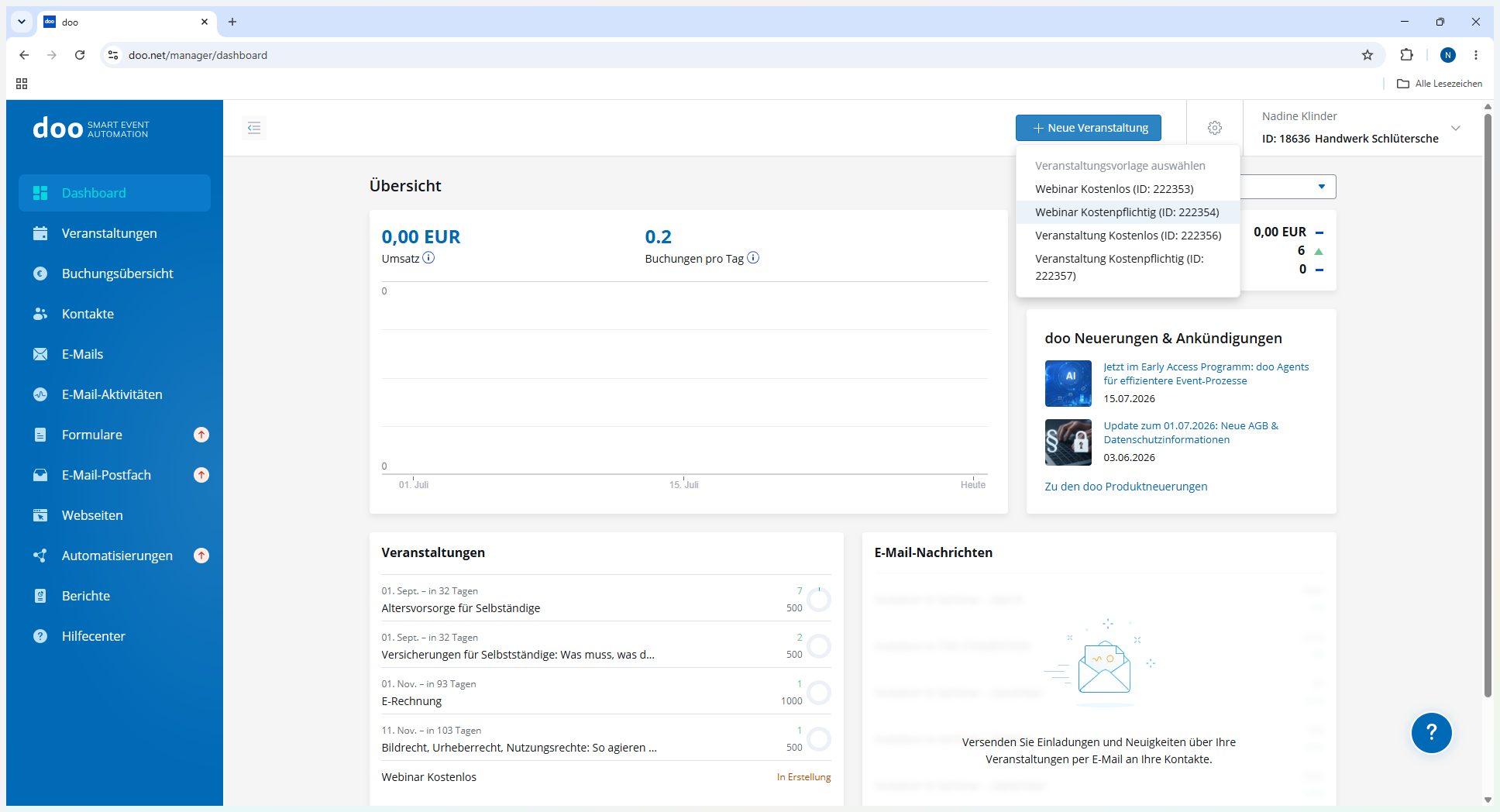View site information icon in address bar

point(113,55)
